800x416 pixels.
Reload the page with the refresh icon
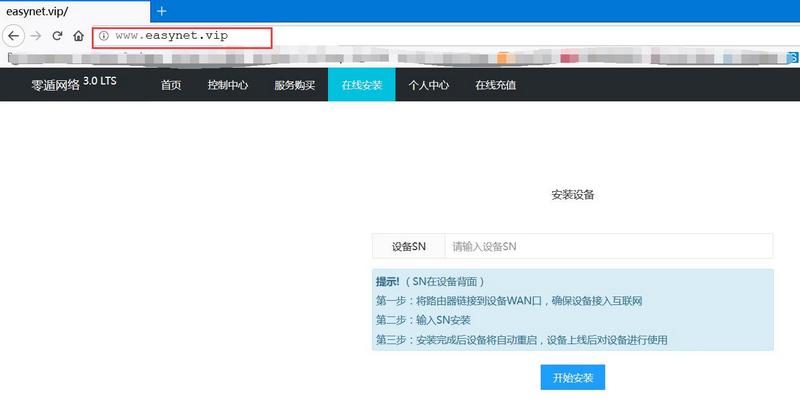[58, 36]
